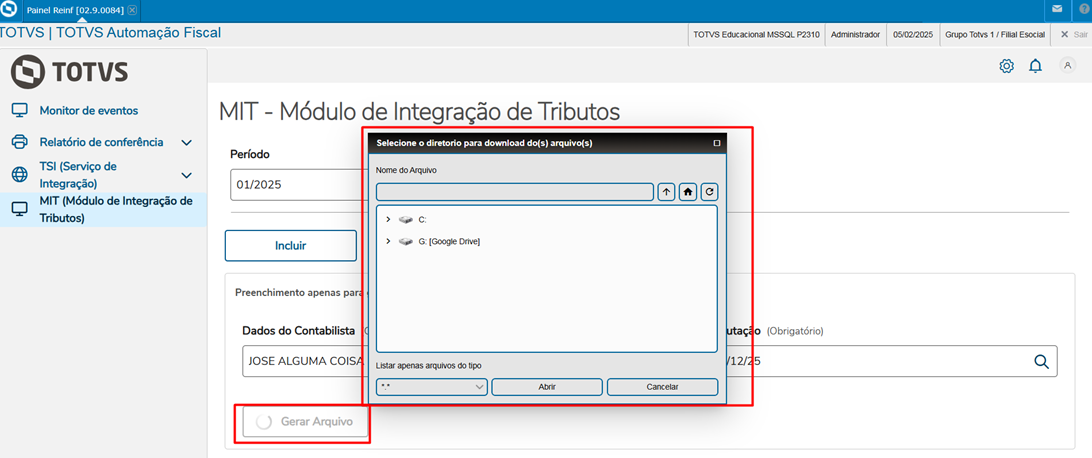Select MIT (Módulo de Integração de Tributos)
The height and width of the screenshot is (458, 1092).
click(103, 210)
